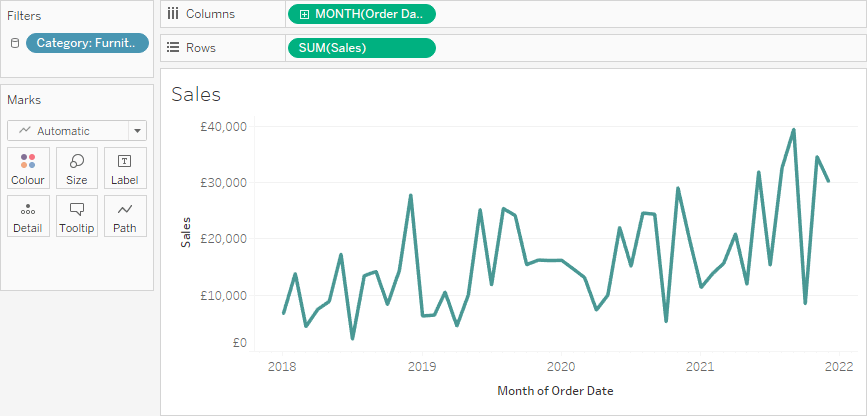Image resolution: width=867 pixels, height=416 pixels.
Task: Click the Detail marks button
Action: (28, 216)
